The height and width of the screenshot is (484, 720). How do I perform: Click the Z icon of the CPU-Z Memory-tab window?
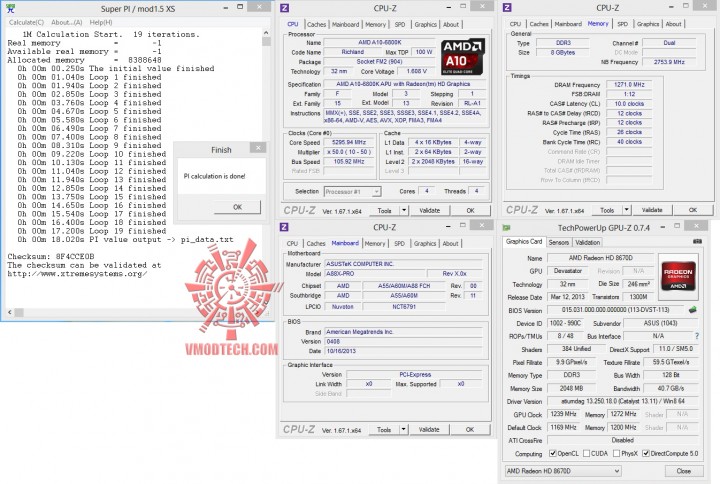pos(507,7)
